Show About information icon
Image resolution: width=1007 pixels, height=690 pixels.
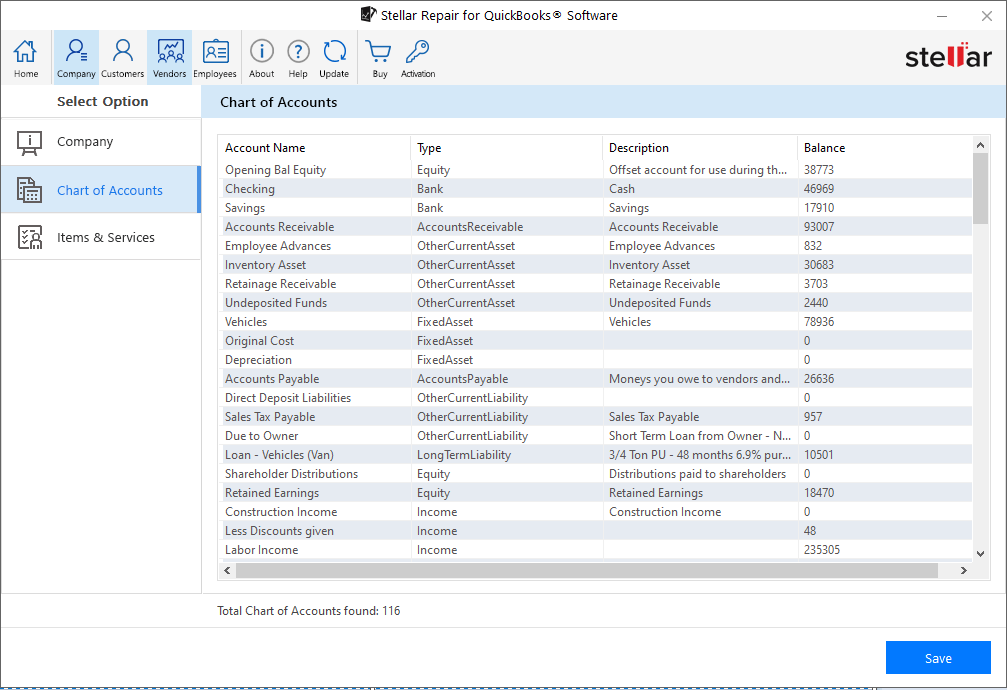click(x=261, y=58)
